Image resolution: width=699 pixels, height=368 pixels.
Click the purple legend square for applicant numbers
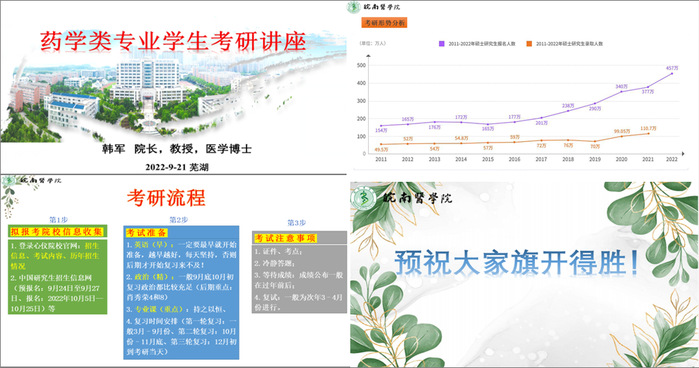click(441, 44)
